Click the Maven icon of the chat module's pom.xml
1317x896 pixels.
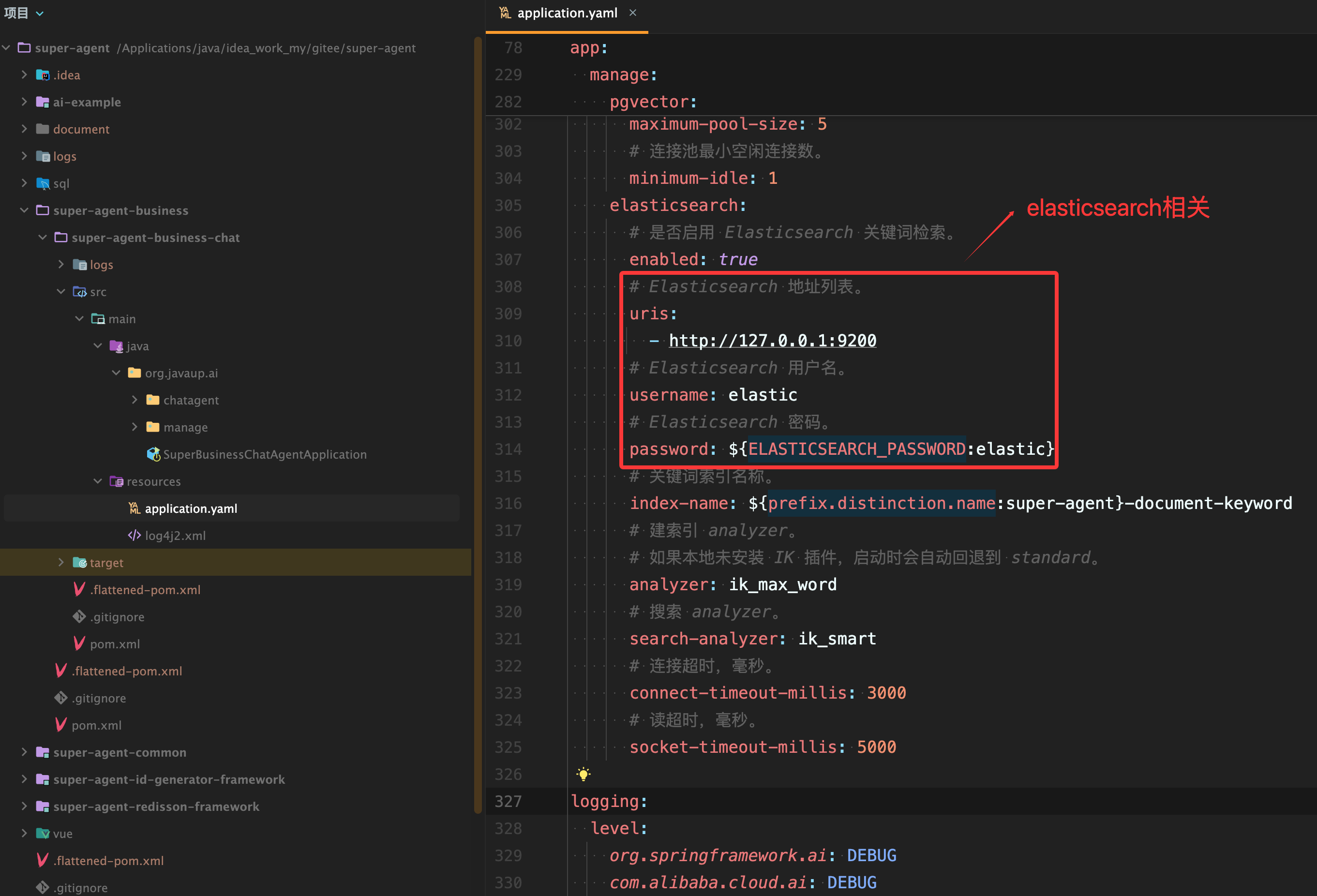79,644
